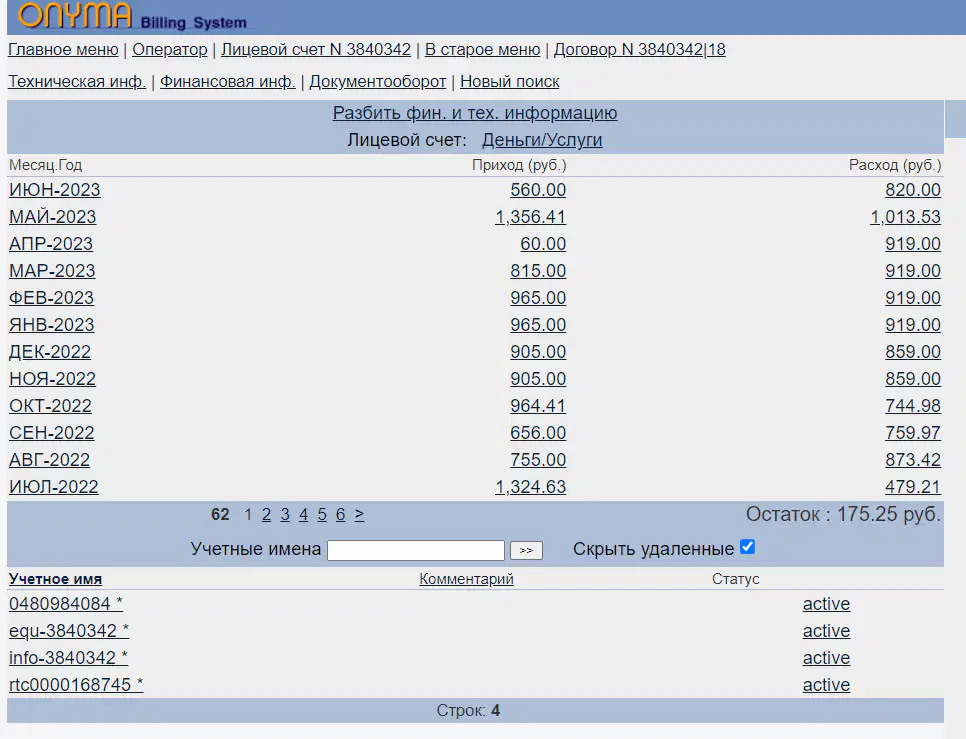Open account 0480984084
The image size is (966, 739).
66,604
